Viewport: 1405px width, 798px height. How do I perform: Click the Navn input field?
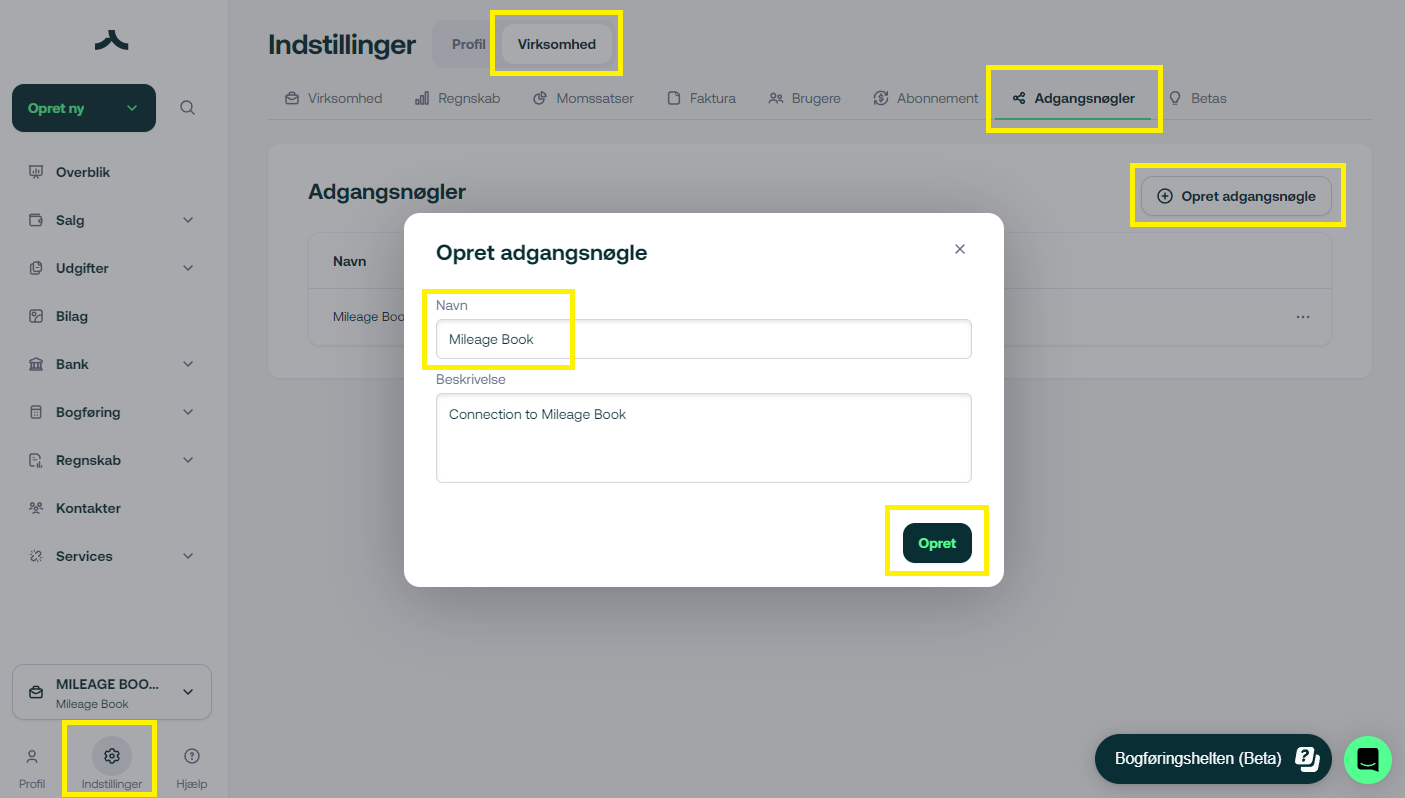tap(704, 339)
